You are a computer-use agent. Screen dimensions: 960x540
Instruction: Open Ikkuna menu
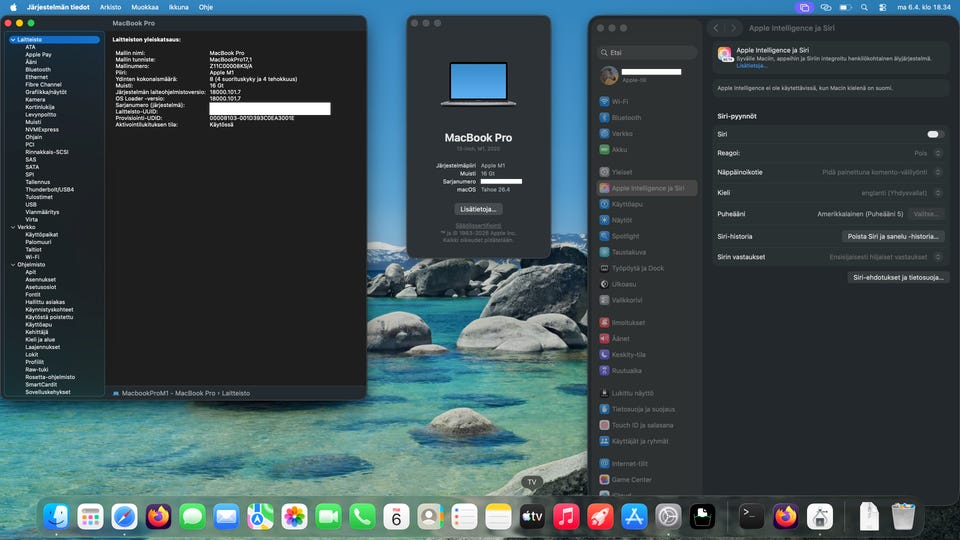[179, 7]
